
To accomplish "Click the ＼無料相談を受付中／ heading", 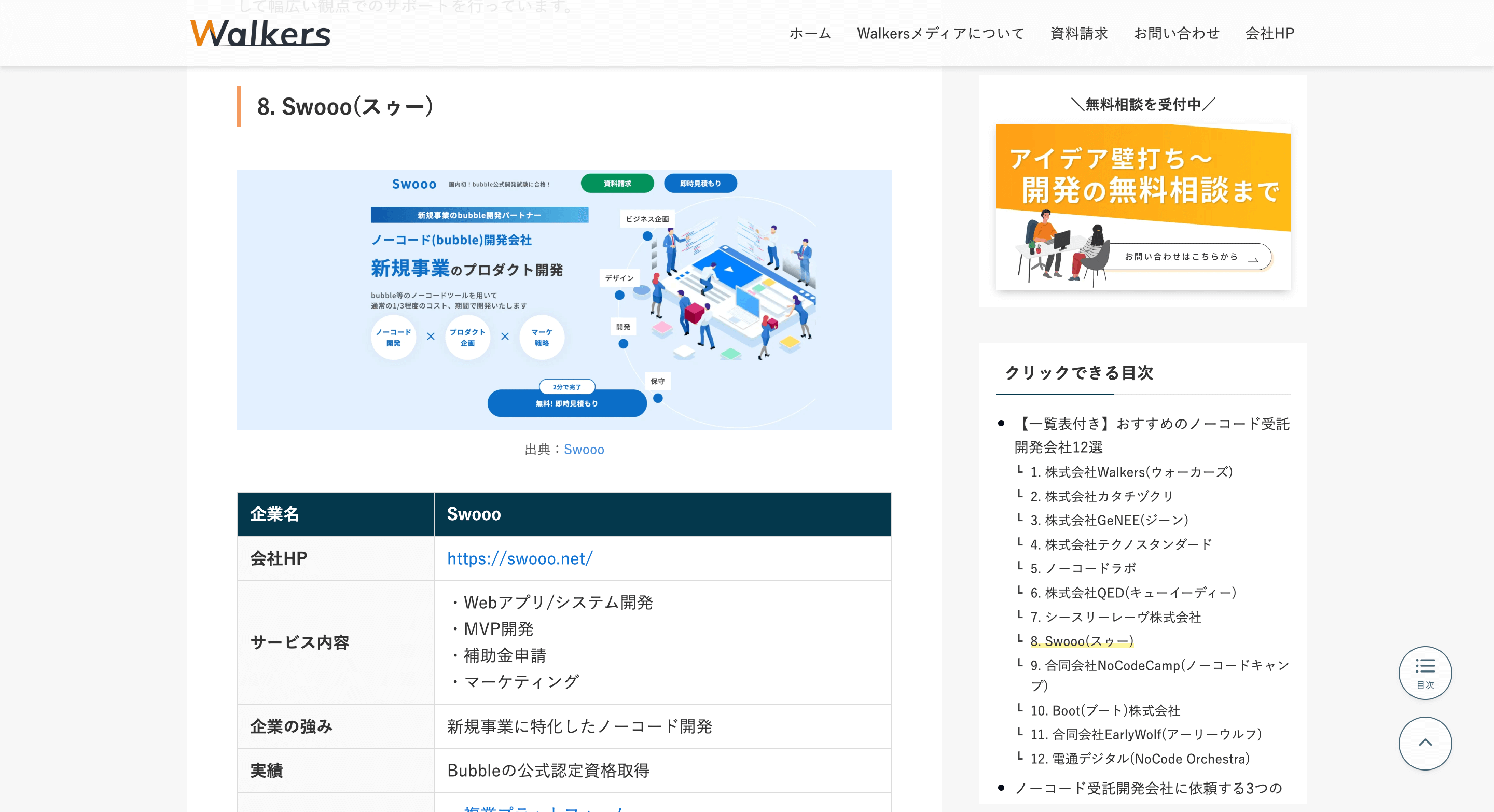I will pyautogui.click(x=1142, y=104).
